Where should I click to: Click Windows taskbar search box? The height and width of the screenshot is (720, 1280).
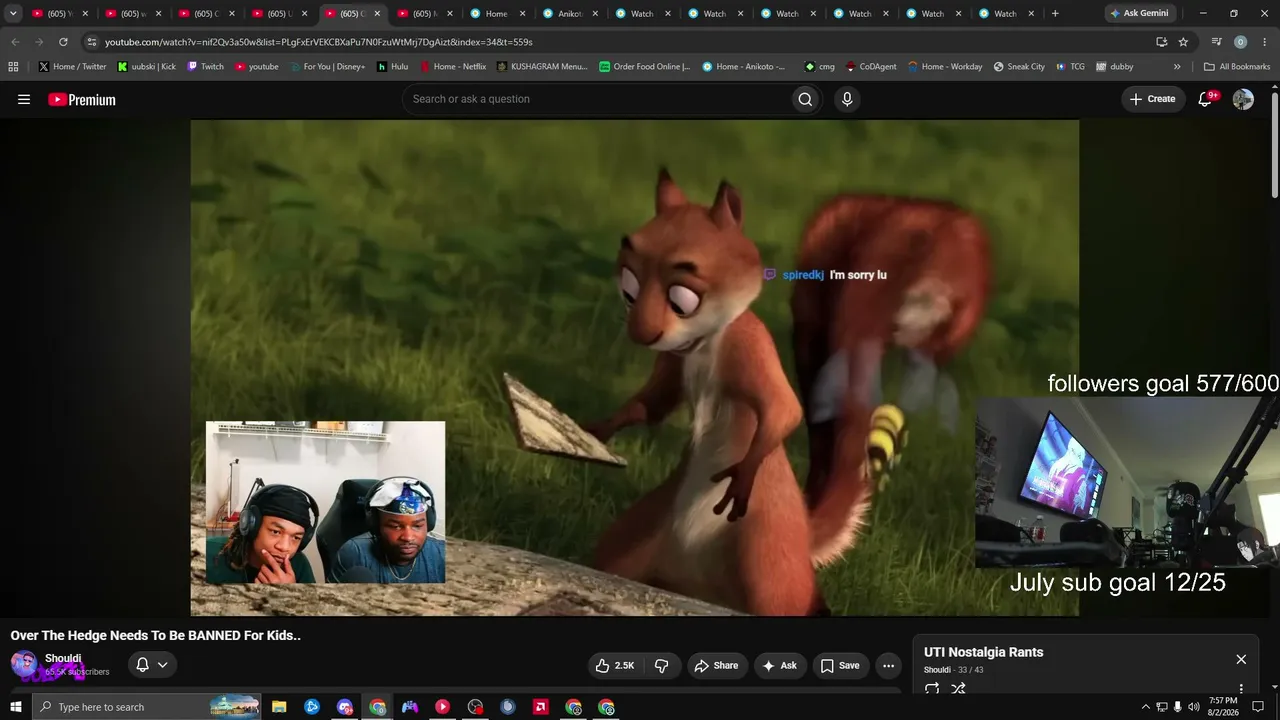pyautogui.click(x=146, y=707)
